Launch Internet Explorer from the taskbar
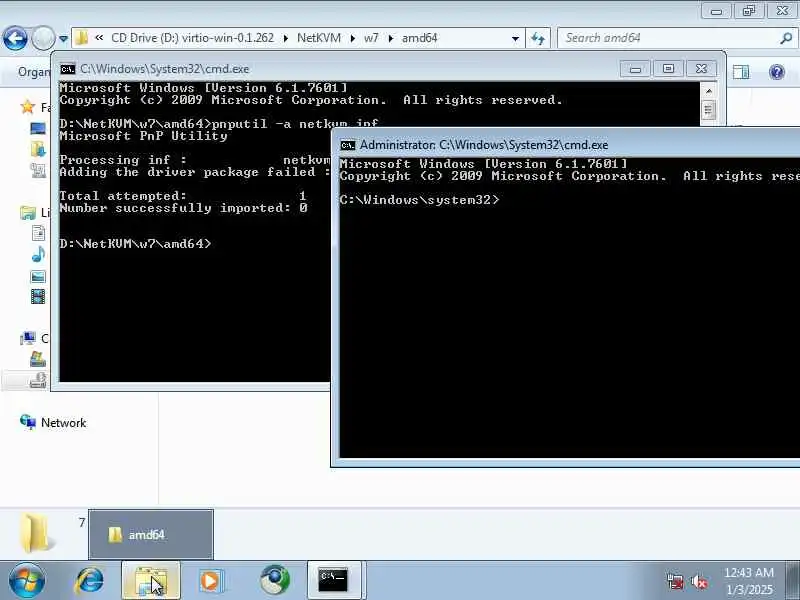The height and width of the screenshot is (600, 800). [x=89, y=581]
